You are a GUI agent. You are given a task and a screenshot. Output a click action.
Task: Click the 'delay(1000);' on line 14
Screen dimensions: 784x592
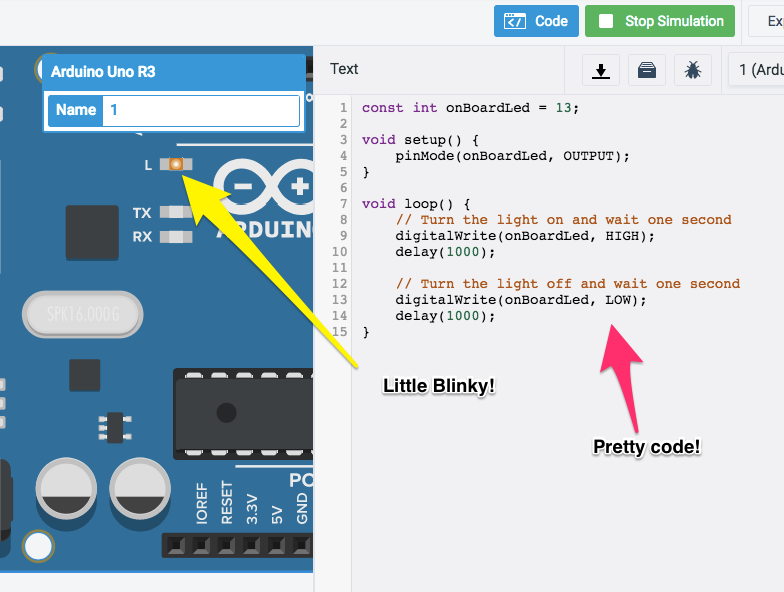point(445,316)
